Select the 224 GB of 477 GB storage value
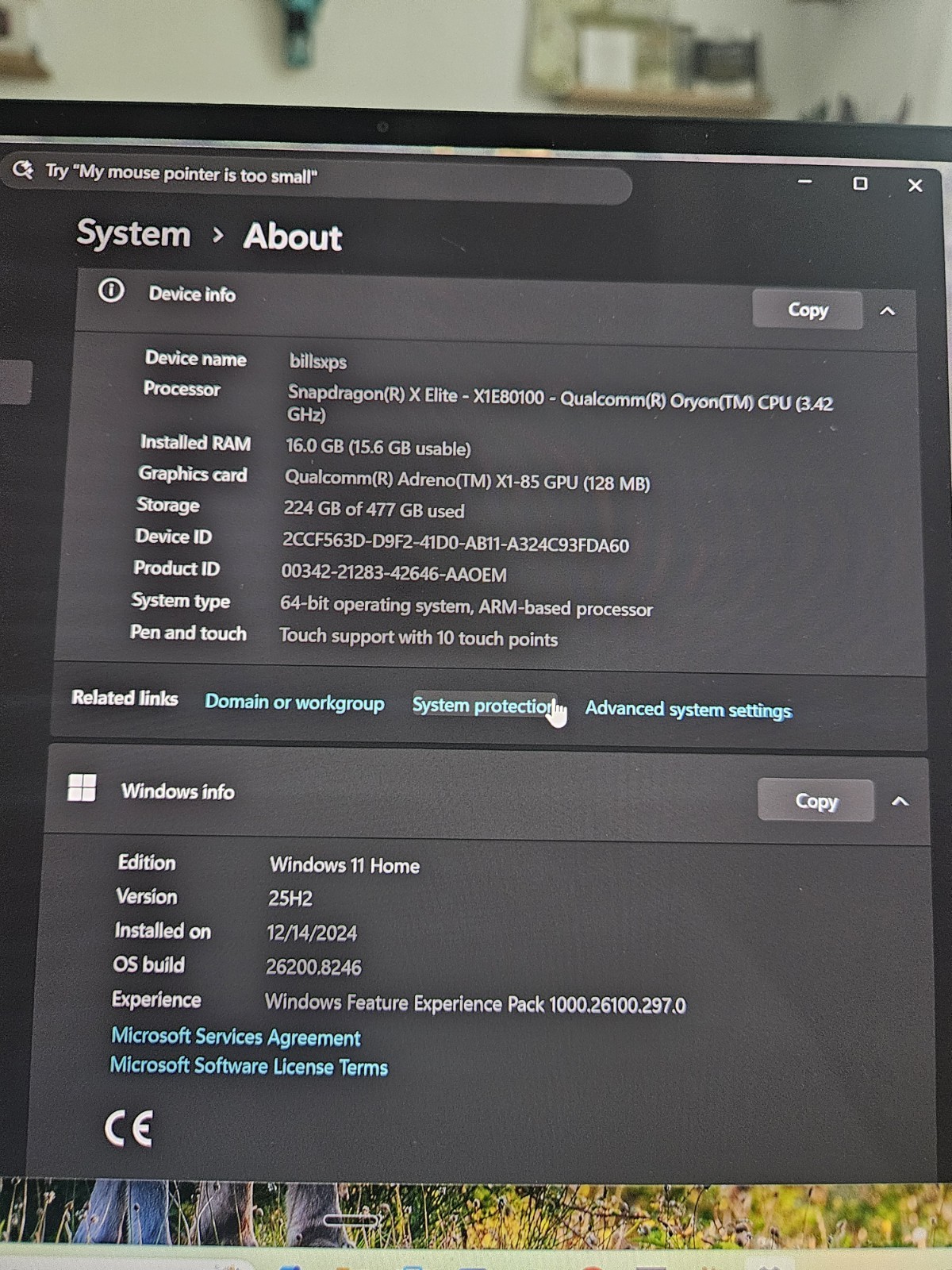 [x=374, y=509]
